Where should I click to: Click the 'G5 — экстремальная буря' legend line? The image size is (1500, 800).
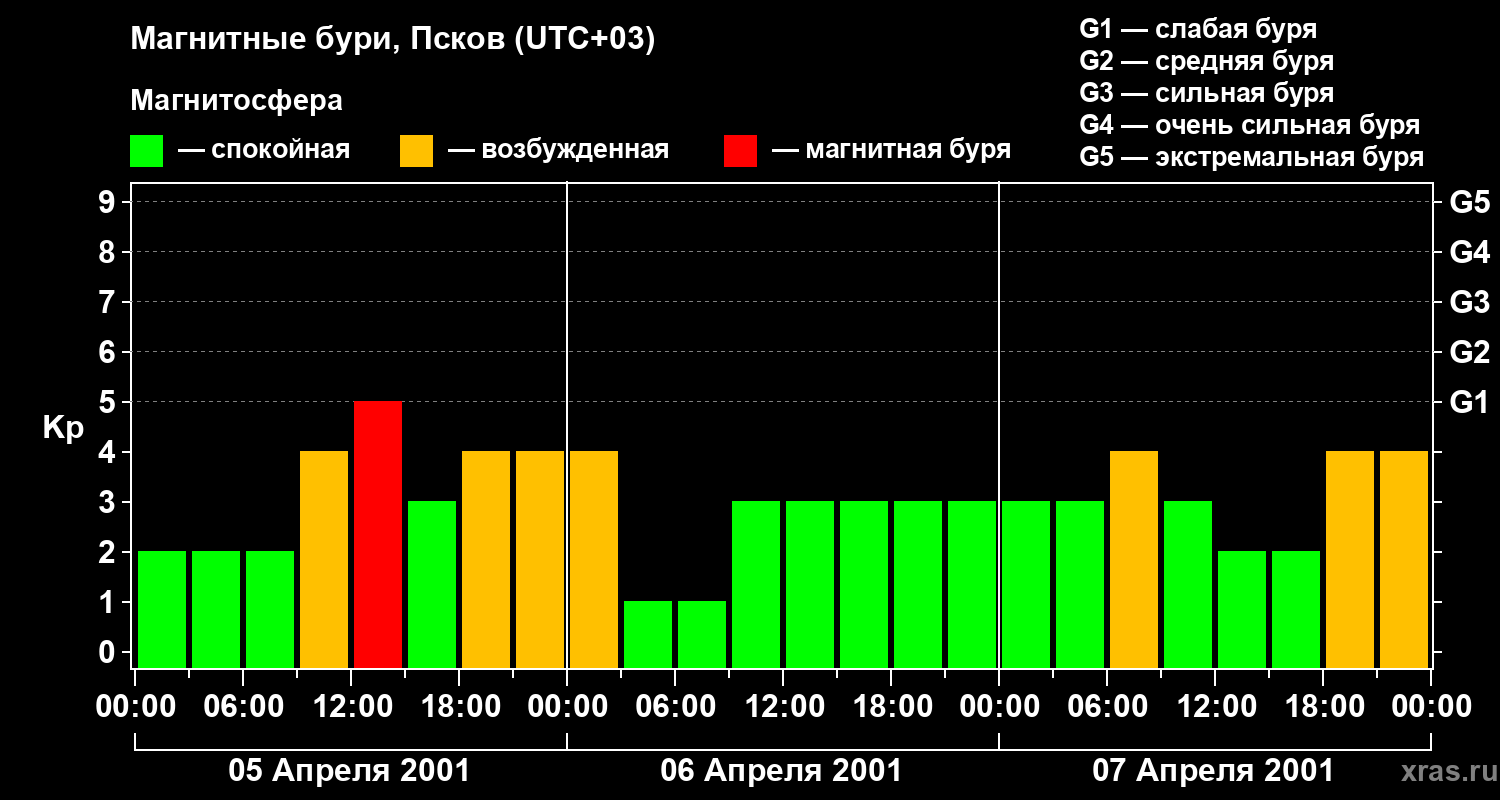click(x=1252, y=157)
